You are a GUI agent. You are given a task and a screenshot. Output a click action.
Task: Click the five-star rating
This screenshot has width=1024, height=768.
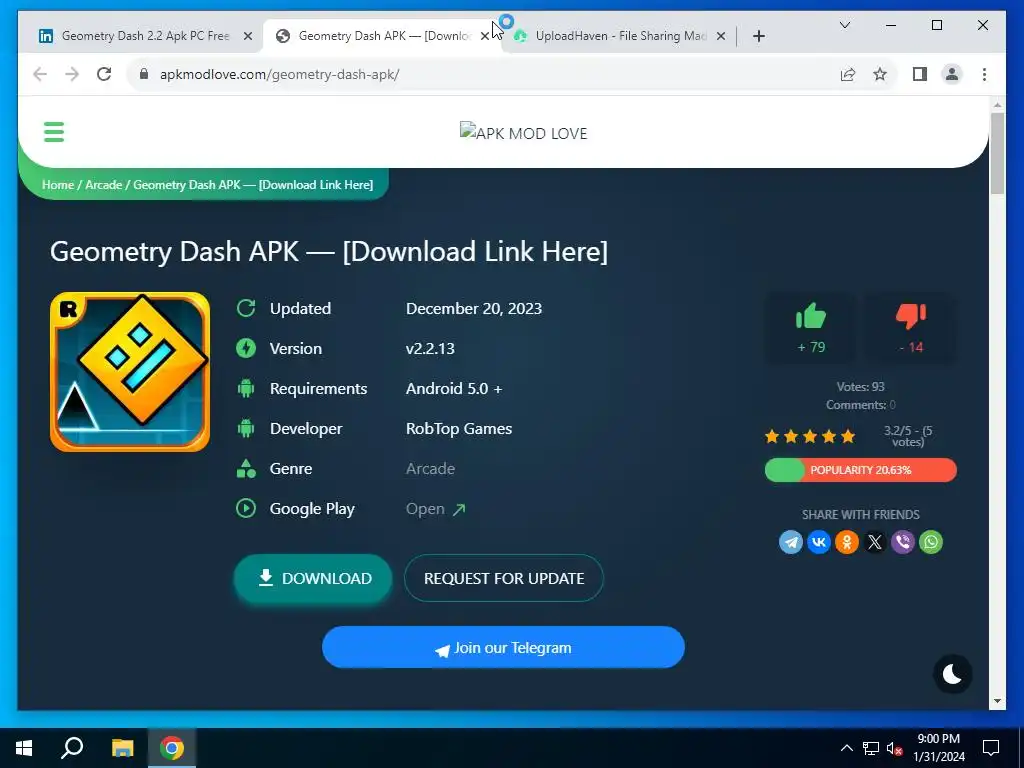[810, 436]
